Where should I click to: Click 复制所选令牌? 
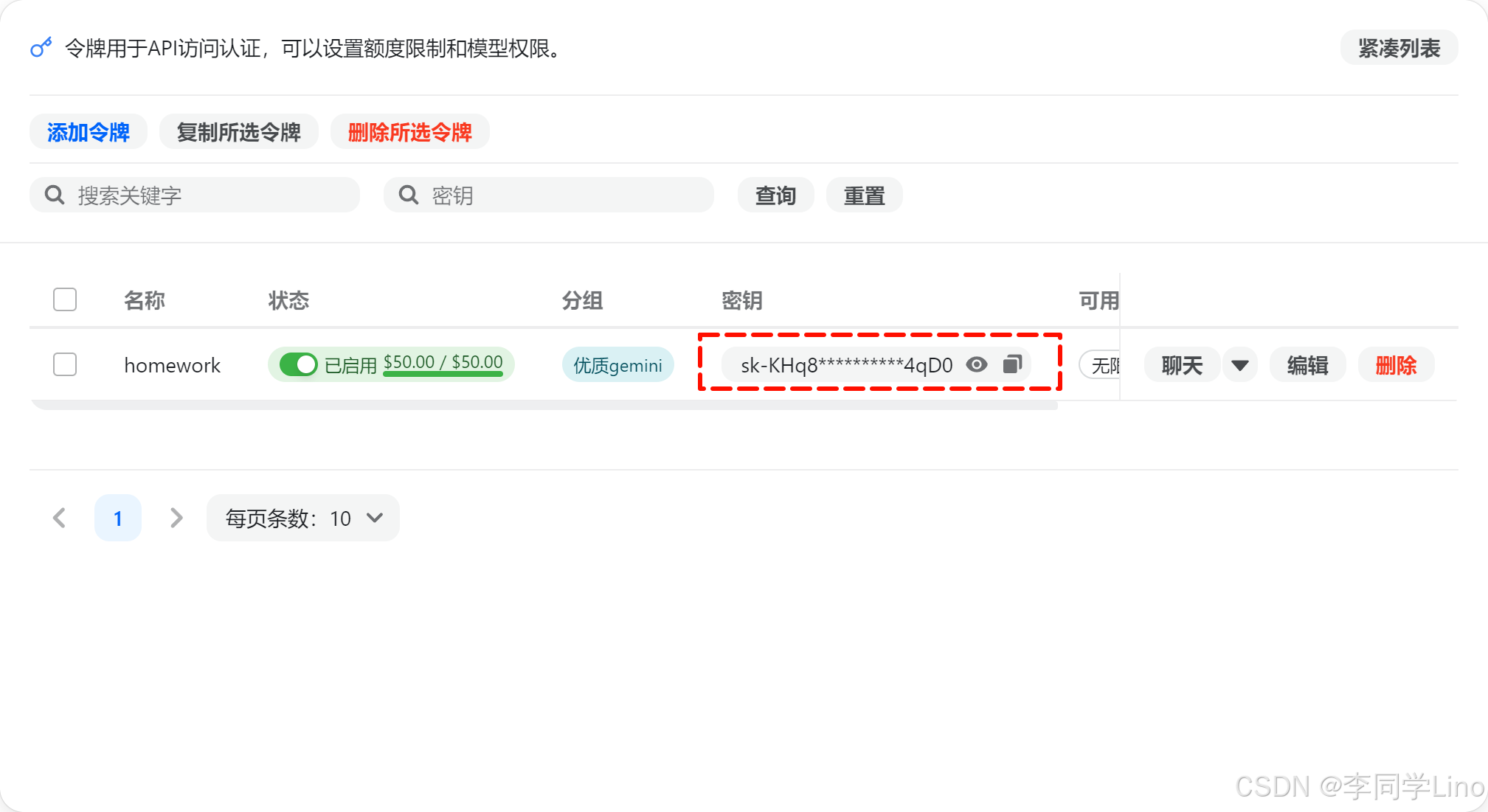click(238, 132)
